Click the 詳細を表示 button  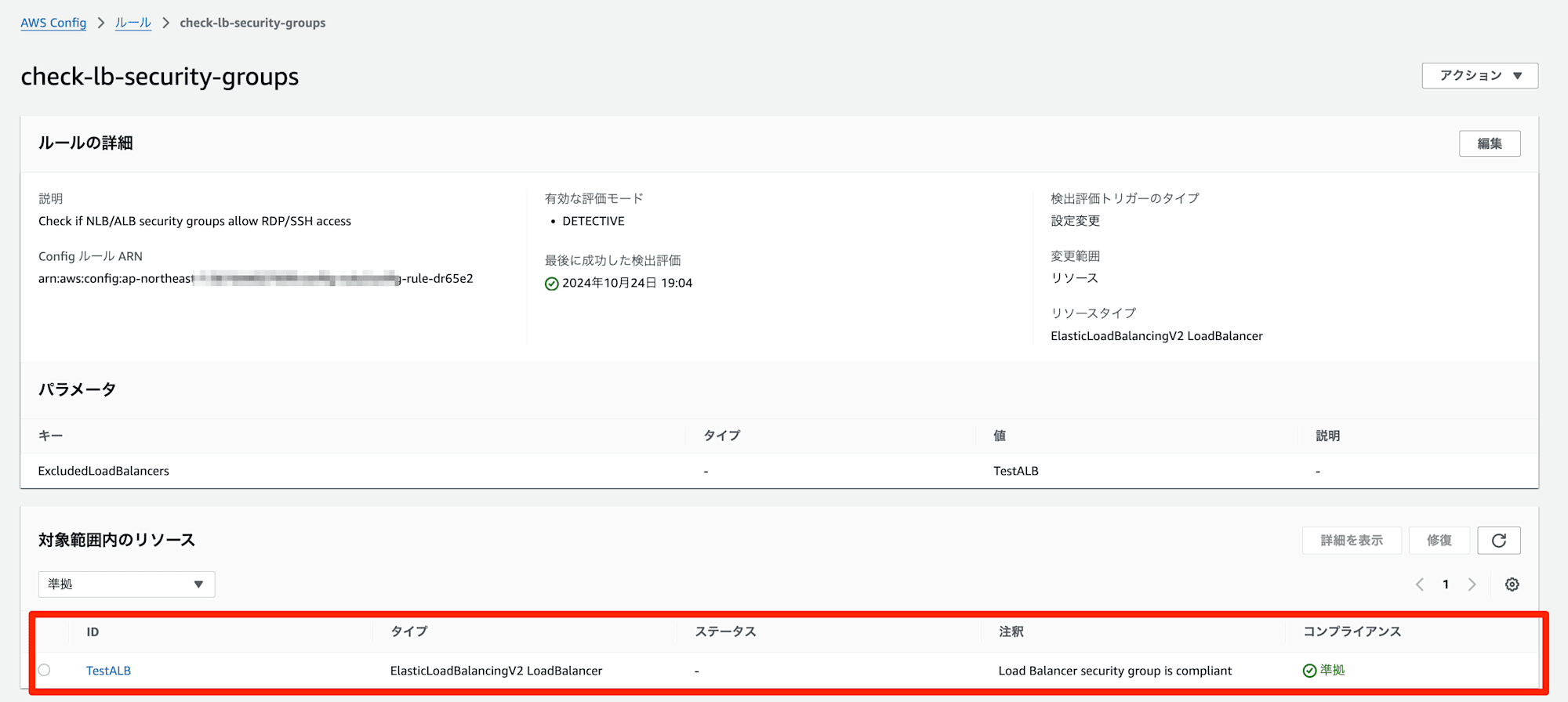(x=1352, y=541)
